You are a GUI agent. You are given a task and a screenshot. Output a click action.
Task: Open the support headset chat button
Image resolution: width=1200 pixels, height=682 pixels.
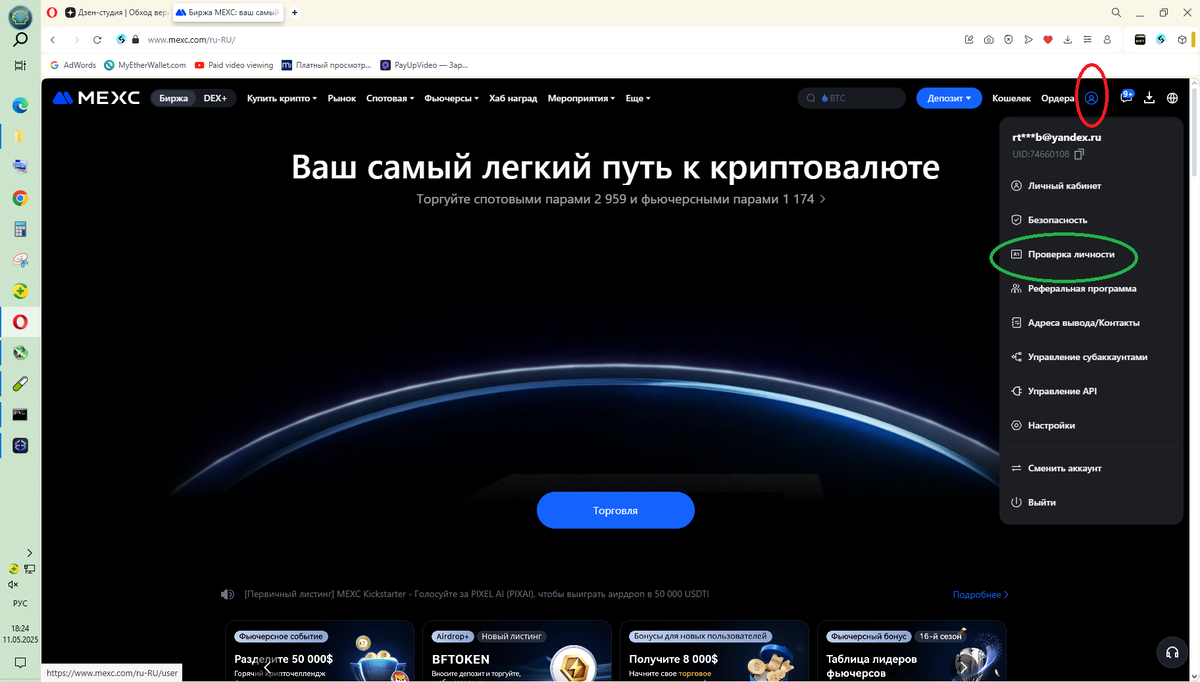(x=1172, y=652)
